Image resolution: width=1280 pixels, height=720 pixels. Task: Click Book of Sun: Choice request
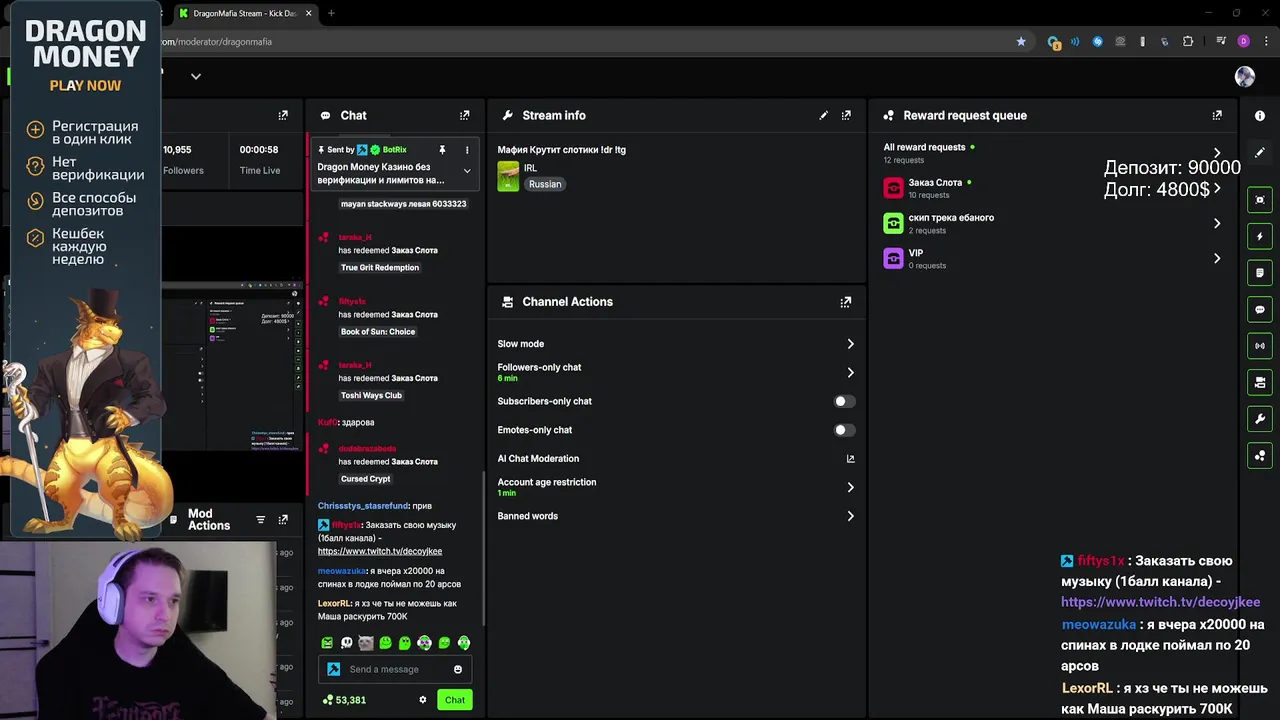(x=378, y=332)
